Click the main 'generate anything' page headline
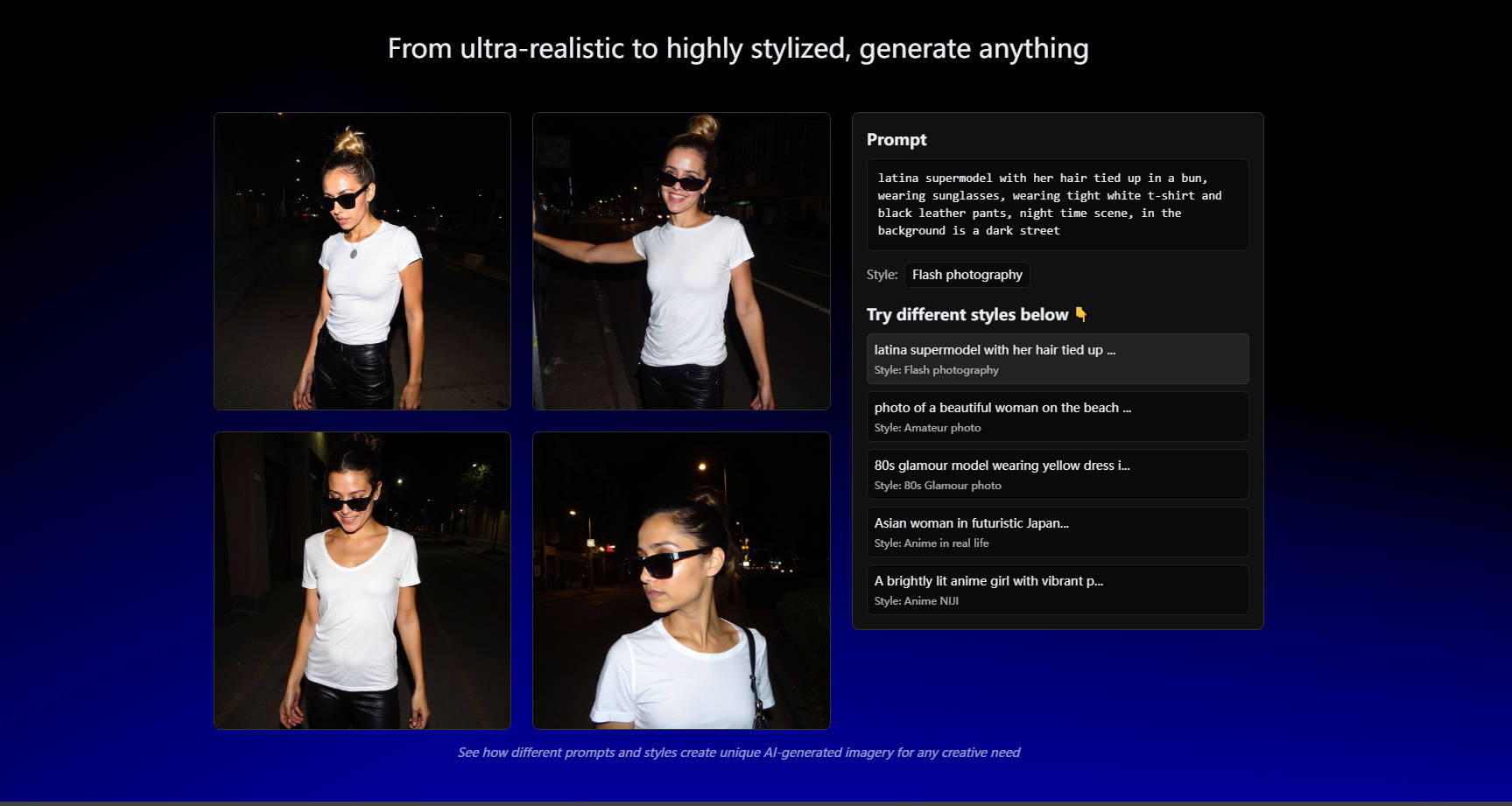 pyautogui.click(x=737, y=49)
